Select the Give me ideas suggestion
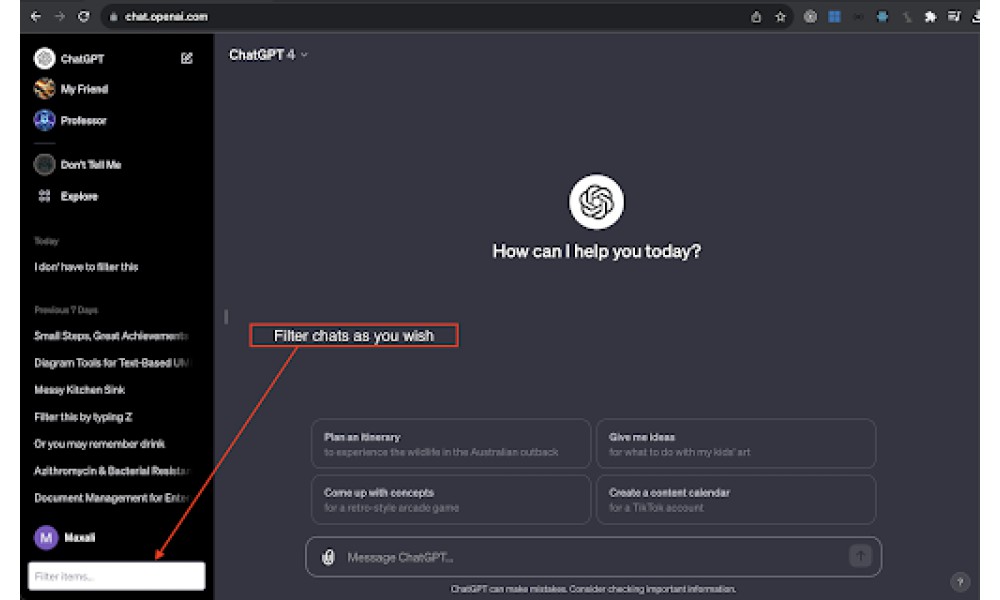Viewport: 1000px width, 600px height. coord(736,444)
